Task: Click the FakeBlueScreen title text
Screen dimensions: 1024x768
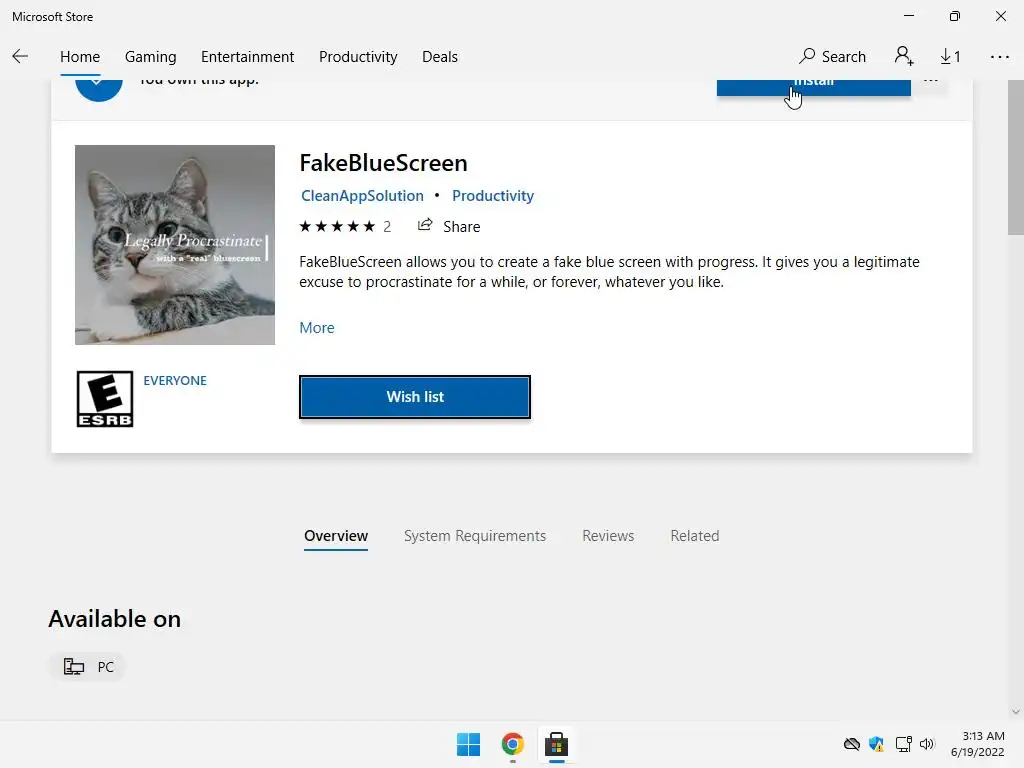Action: [x=383, y=163]
